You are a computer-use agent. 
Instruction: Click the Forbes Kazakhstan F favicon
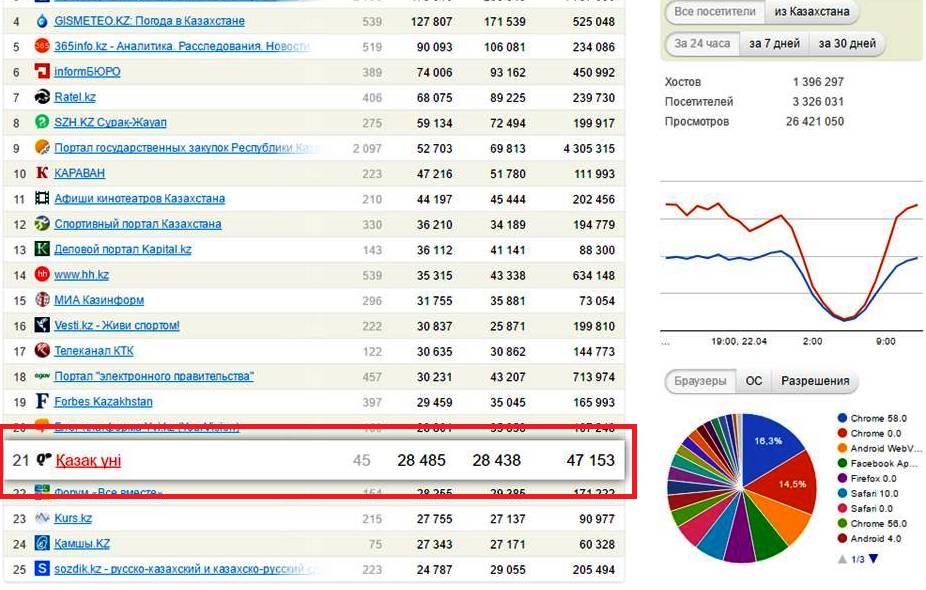[x=42, y=401]
